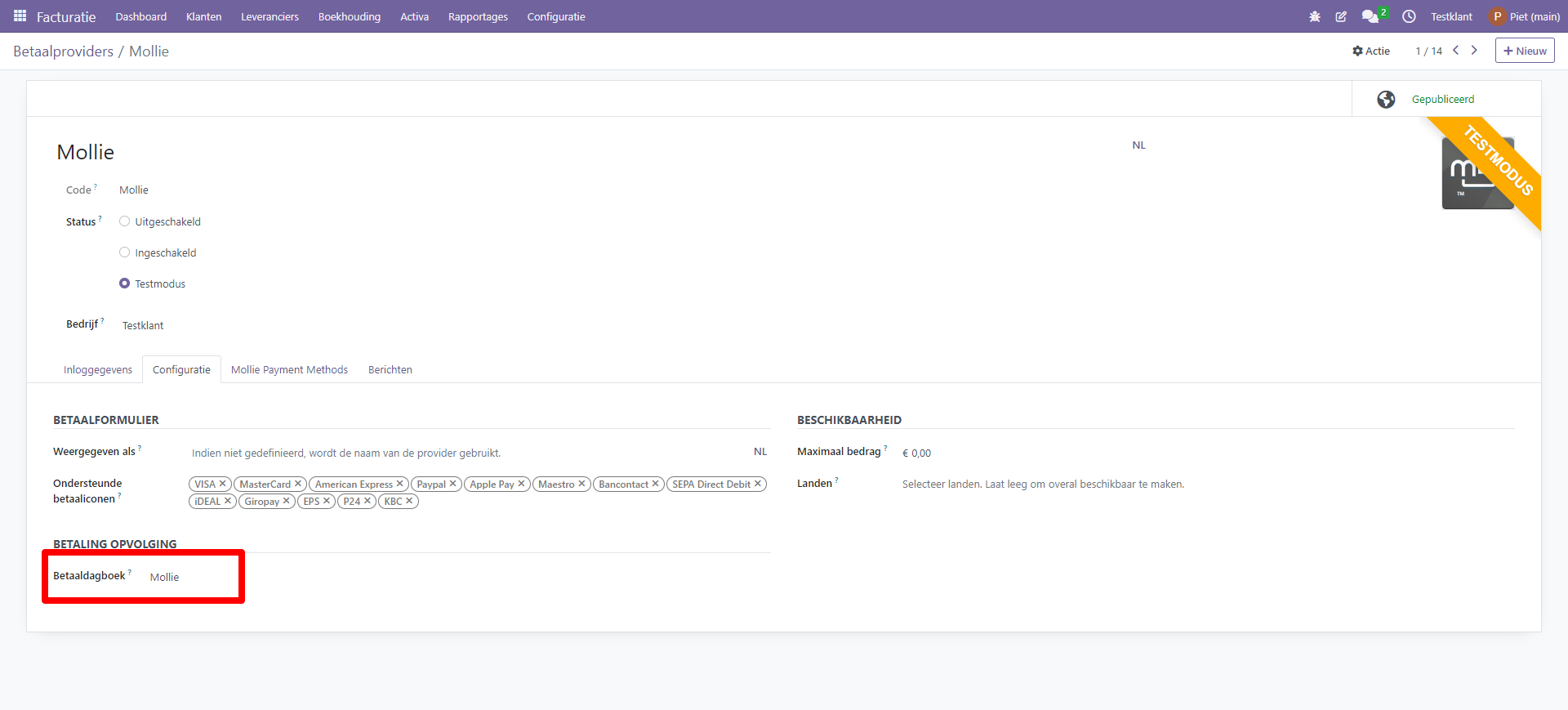Screen dimensions: 1568x710
Task: Select the Ingeschakeld status option
Action: (x=125, y=252)
